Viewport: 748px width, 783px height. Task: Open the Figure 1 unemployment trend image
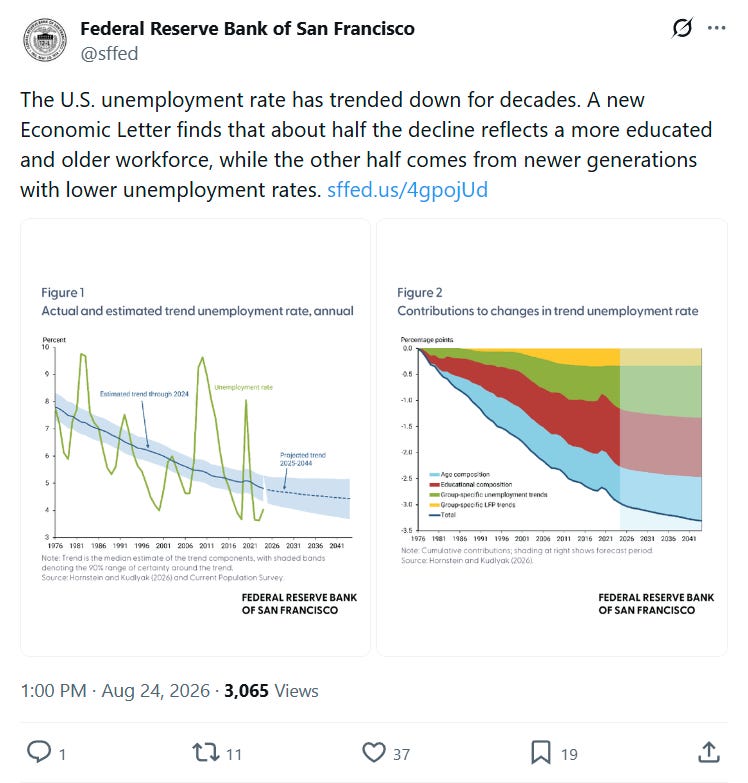pyautogui.click(x=195, y=437)
